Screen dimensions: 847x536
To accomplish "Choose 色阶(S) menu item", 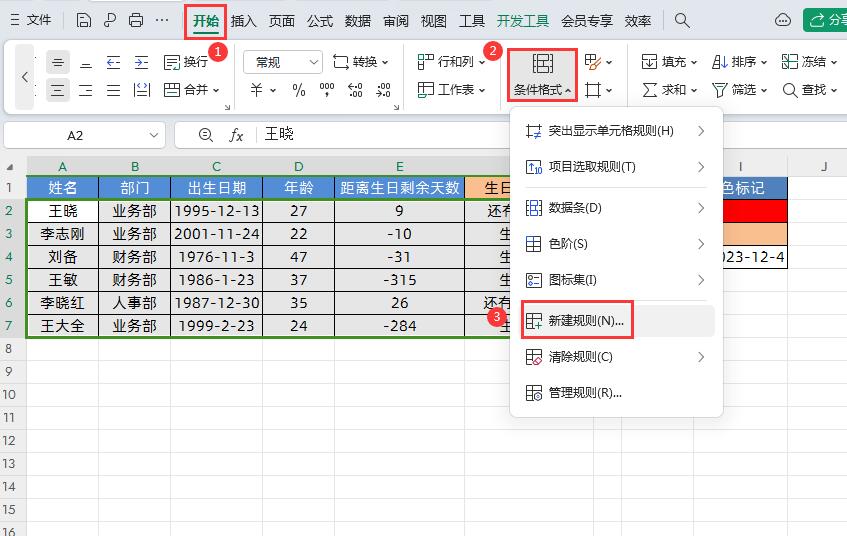I will [x=616, y=244].
